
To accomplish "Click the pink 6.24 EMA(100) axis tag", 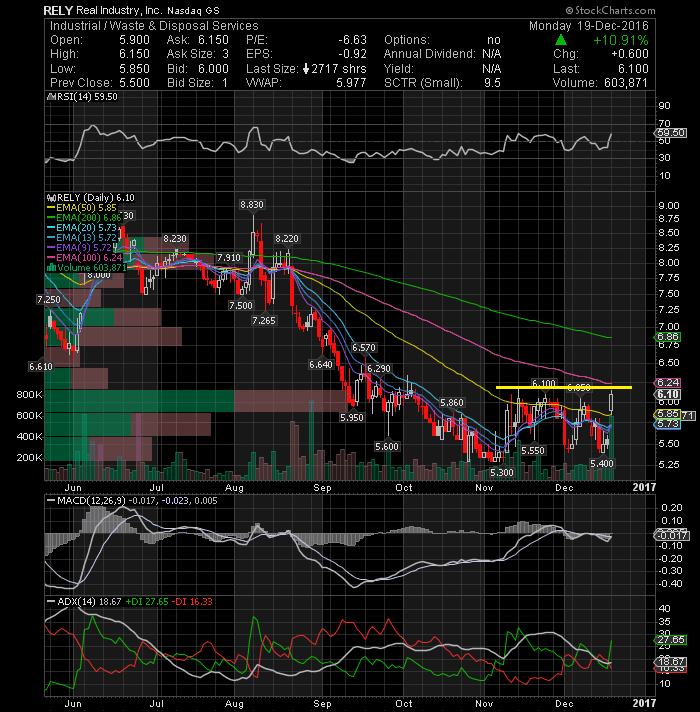I will tap(667, 383).
